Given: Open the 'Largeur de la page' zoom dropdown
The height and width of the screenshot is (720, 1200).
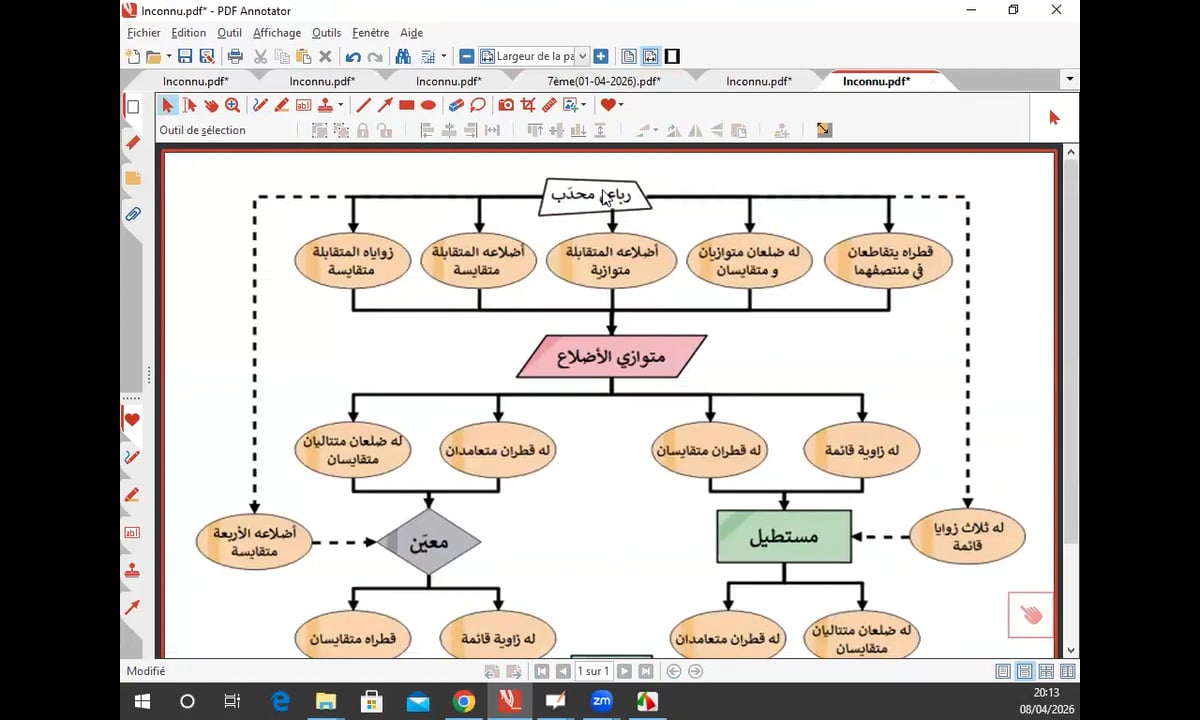Looking at the screenshot, I should coord(582,57).
